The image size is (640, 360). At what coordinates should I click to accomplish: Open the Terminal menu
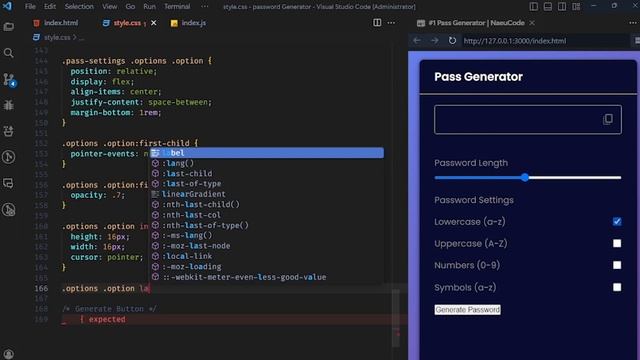177,7
